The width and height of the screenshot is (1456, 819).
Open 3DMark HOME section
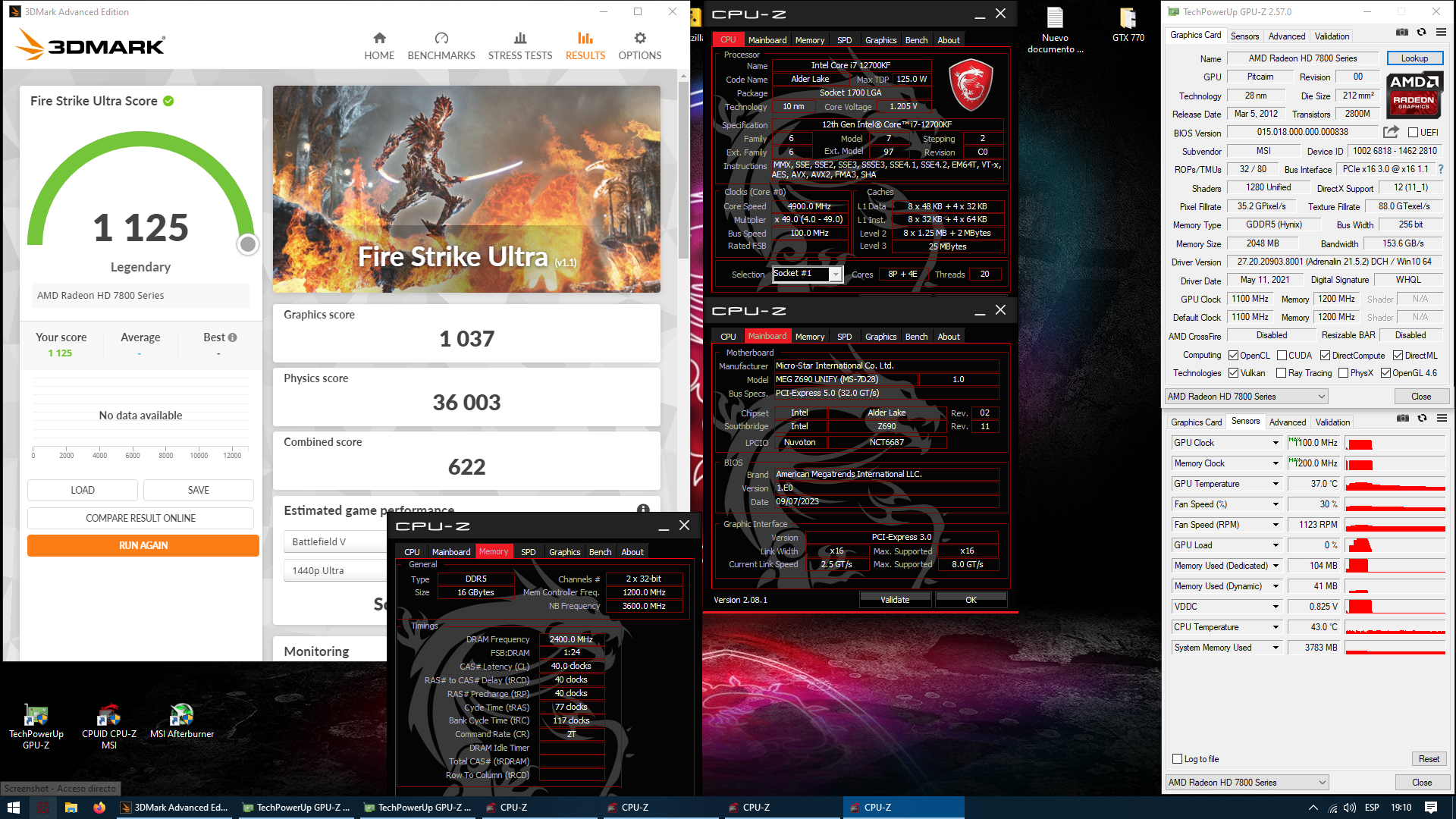pos(379,45)
